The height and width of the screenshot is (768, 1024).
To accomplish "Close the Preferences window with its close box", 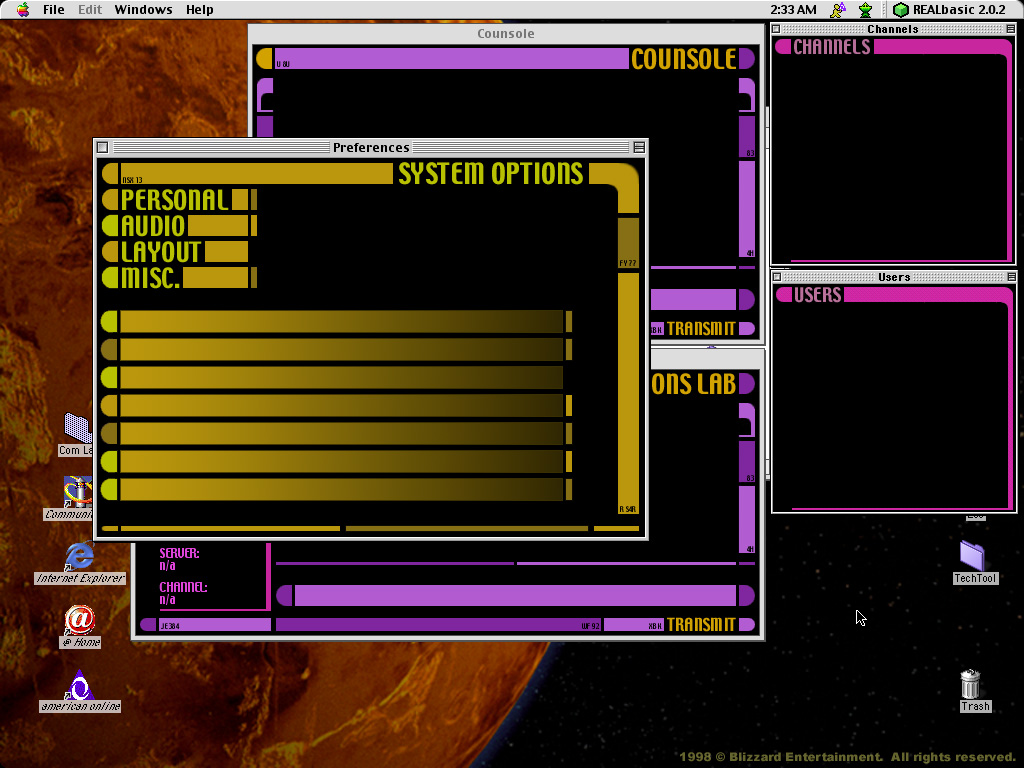I will [x=103, y=148].
